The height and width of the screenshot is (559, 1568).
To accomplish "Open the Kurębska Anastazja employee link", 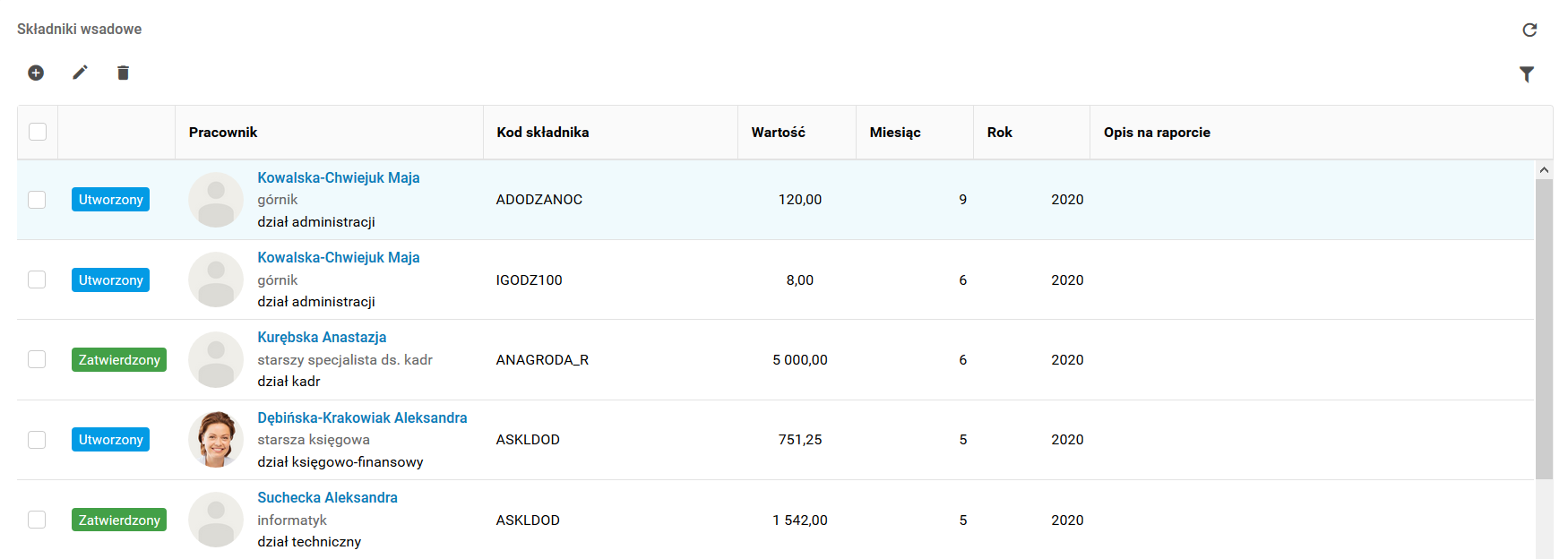I will [322, 338].
